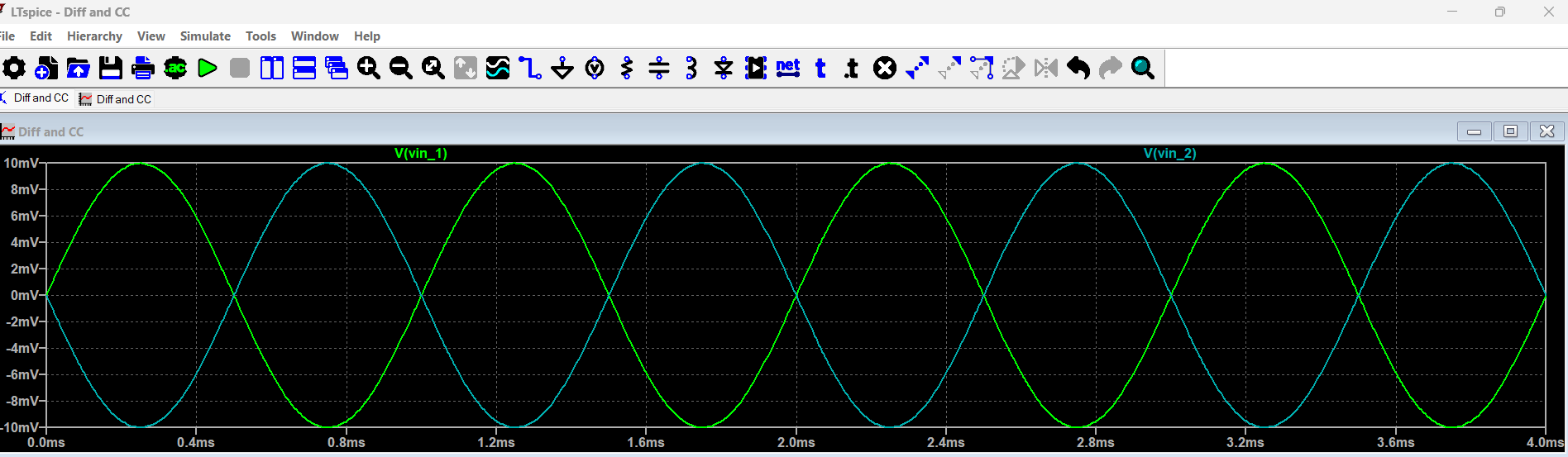The height and width of the screenshot is (457, 1568).
Task: Place an inductor component
Action: pyautogui.click(x=691, y=68)
